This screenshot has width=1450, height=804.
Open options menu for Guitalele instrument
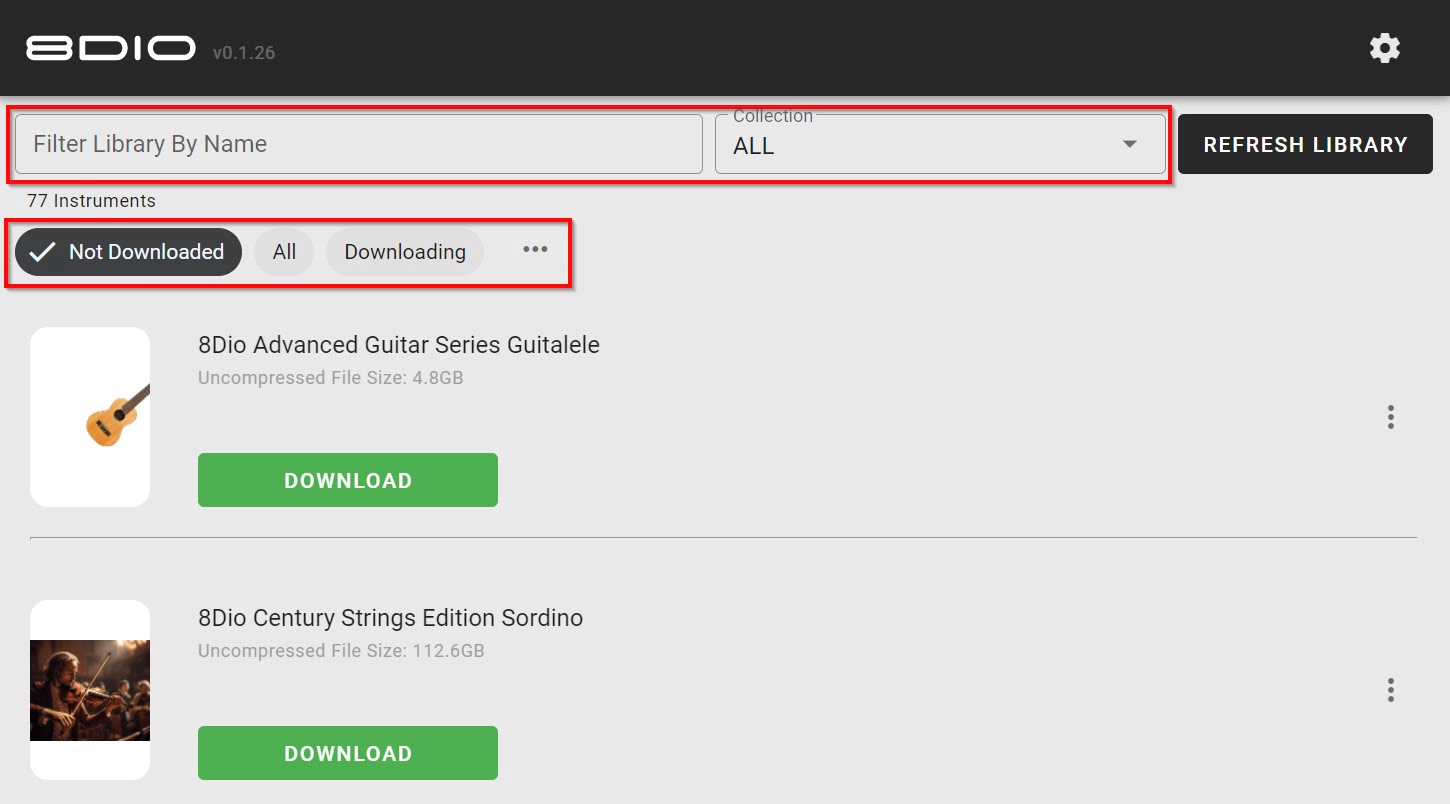point(1390,417)
